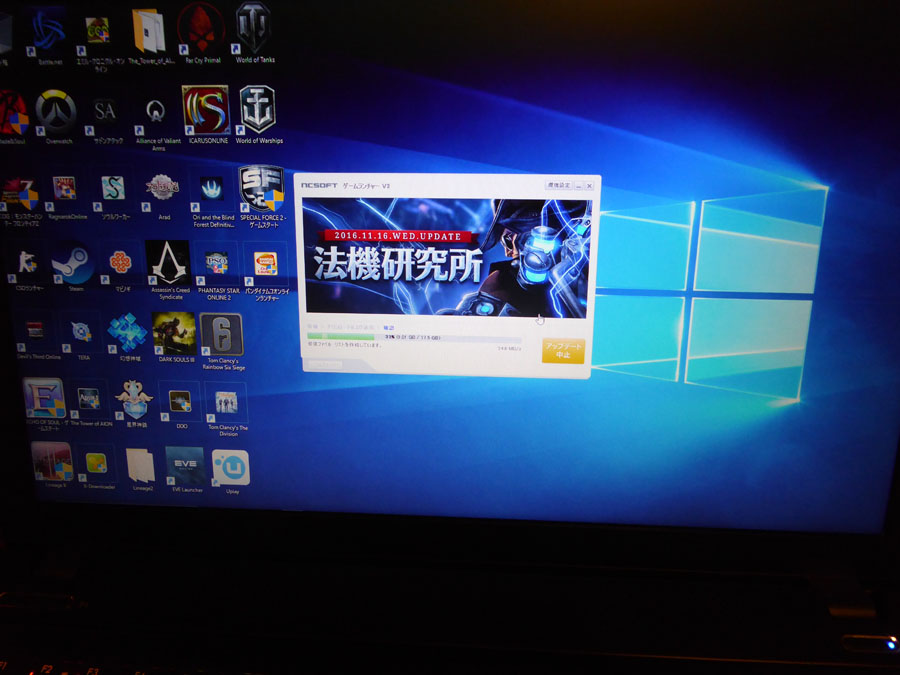Click the blue link above the progress bar
This screenshot has width=900, height=675.
pyautogui.click(x=389, y=328)
